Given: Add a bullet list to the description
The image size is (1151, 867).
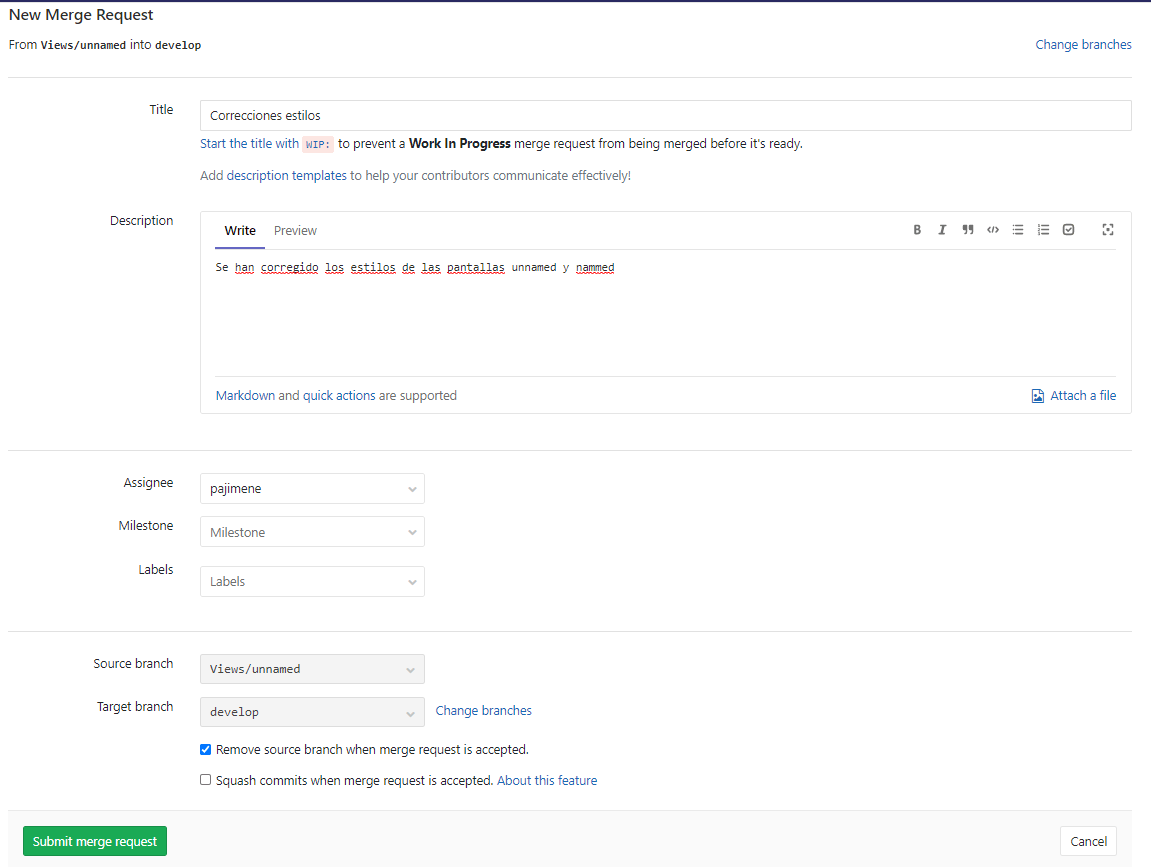Looking at the screenshot, I should coord(1017,229).
